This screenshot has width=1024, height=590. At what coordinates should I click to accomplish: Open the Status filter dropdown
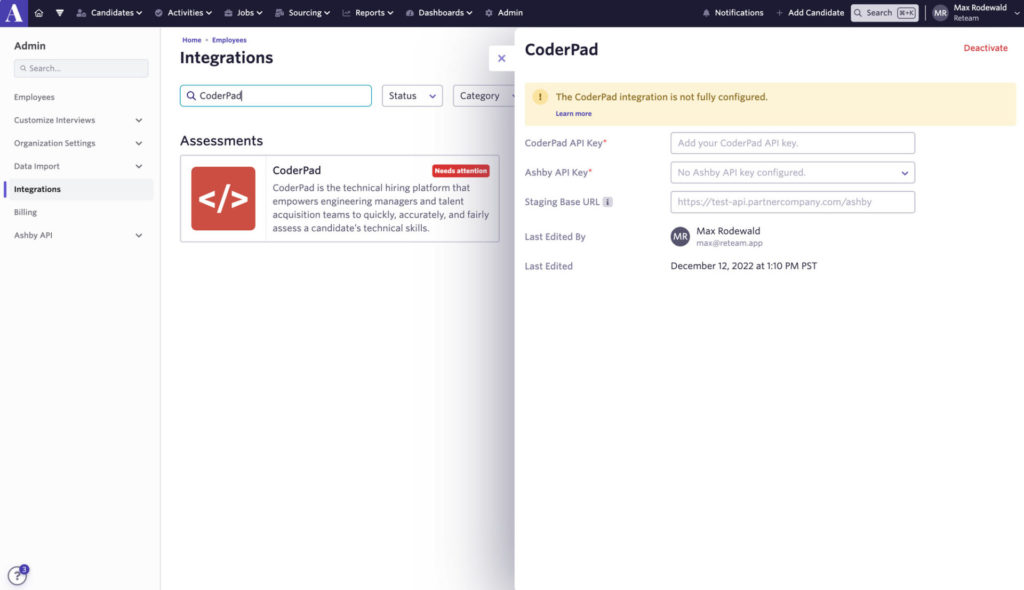pos(411,95)
